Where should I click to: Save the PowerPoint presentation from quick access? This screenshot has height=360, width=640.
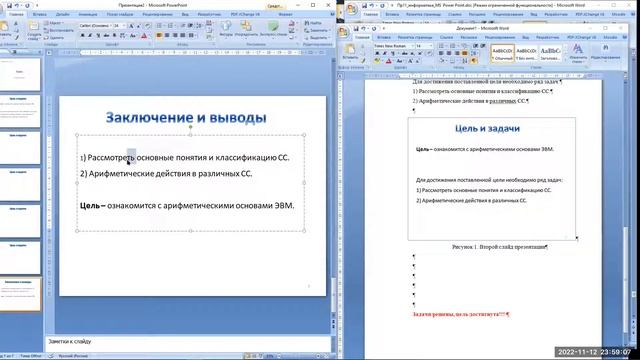(x=9, y=6)
